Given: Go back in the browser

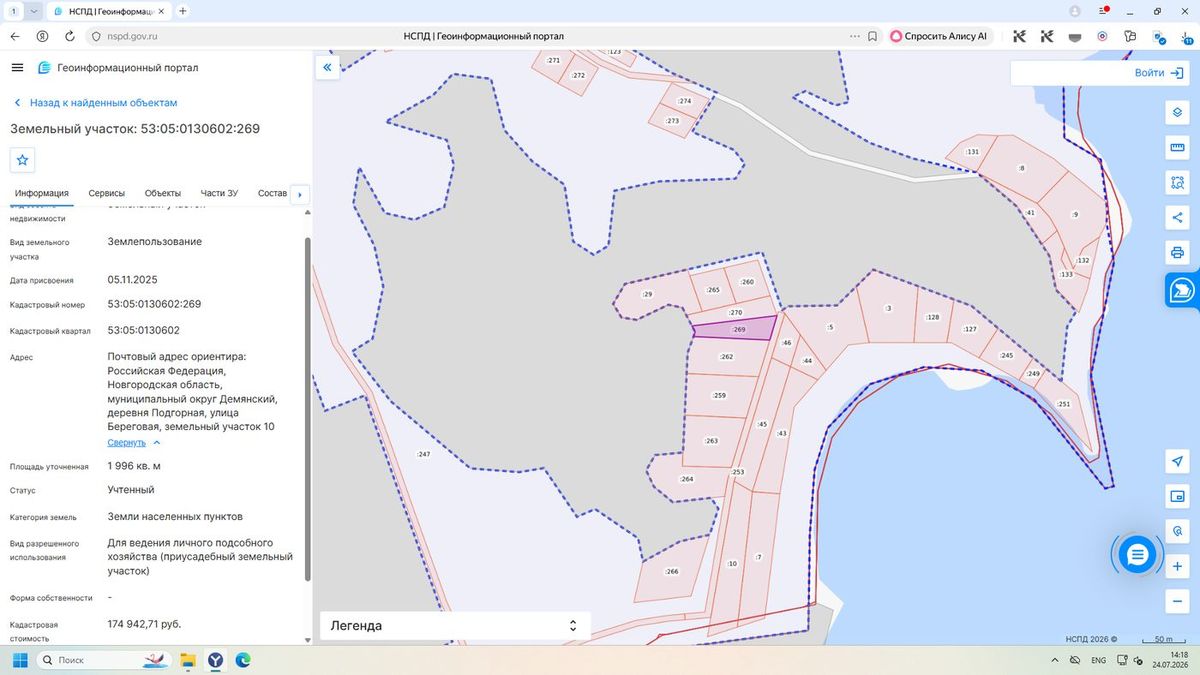Looking at the screenshot, I should [14, 36].
